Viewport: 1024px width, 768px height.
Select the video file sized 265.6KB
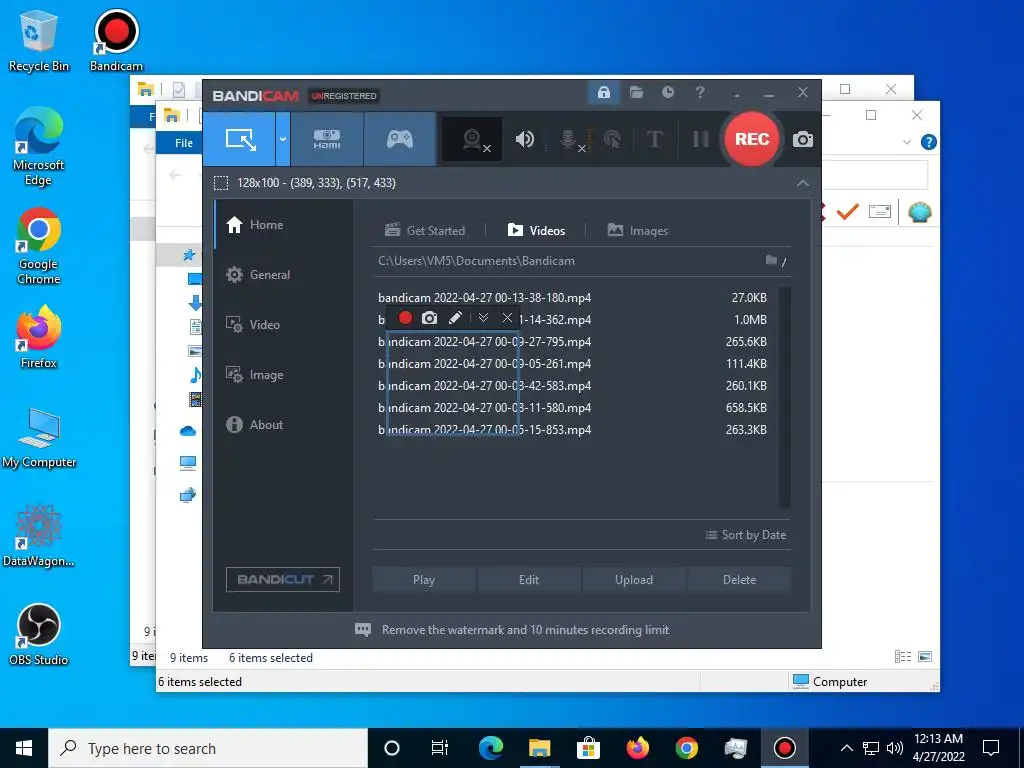click(x=572, y=342)
